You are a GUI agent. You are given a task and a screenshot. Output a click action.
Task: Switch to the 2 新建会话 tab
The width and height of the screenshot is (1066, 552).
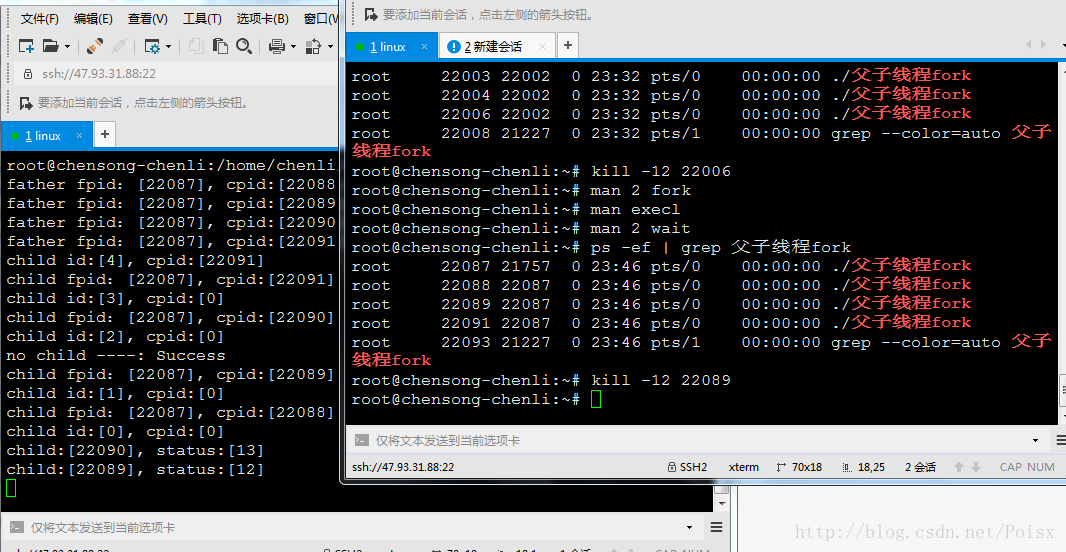coord(494,46)
